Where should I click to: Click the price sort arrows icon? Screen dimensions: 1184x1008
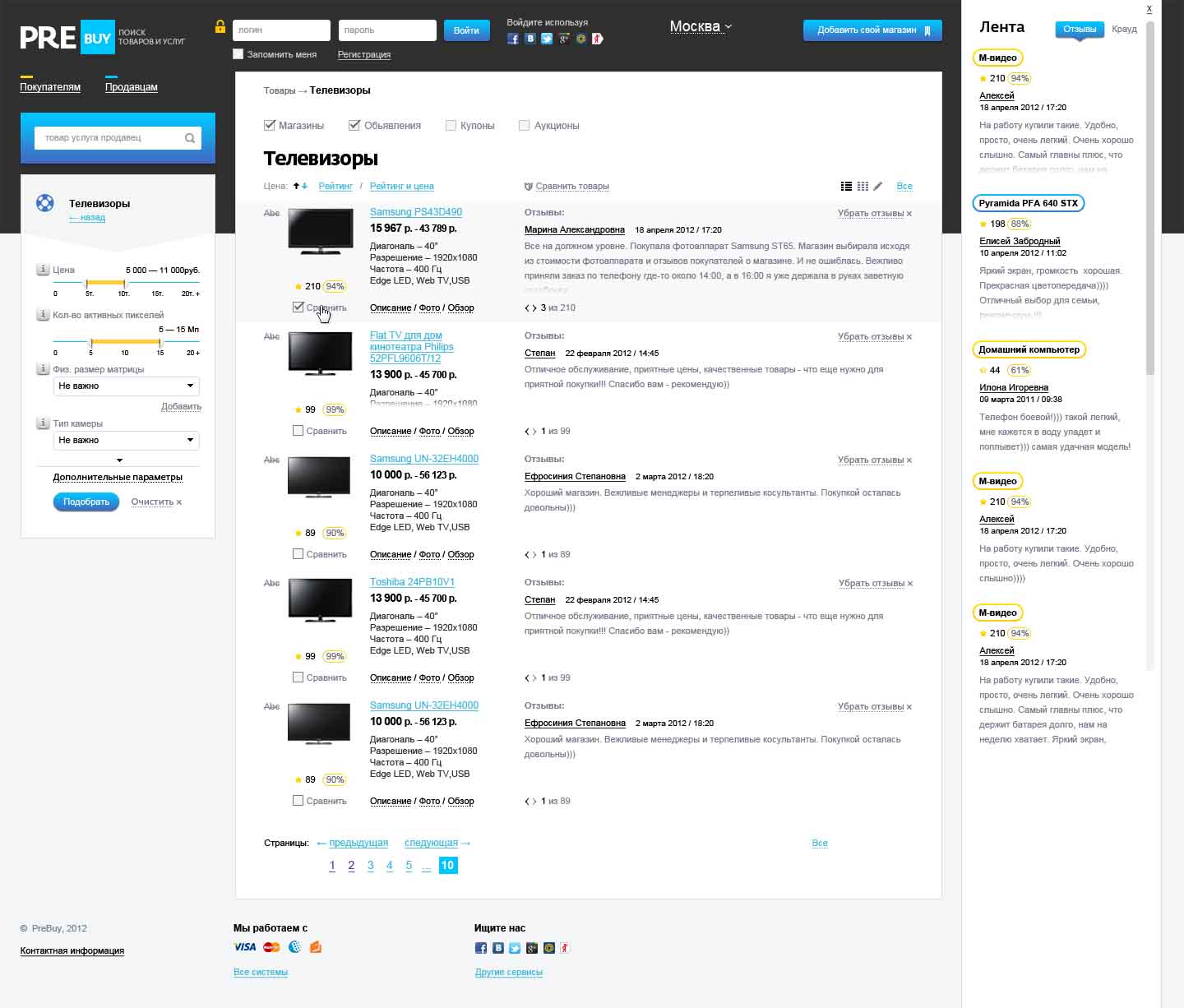point(300,187)
